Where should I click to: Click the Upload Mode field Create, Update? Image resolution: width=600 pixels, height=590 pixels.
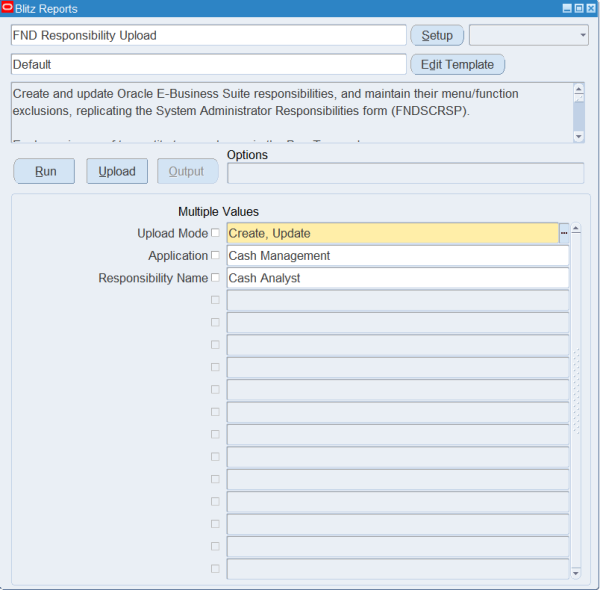pos(393,233)
